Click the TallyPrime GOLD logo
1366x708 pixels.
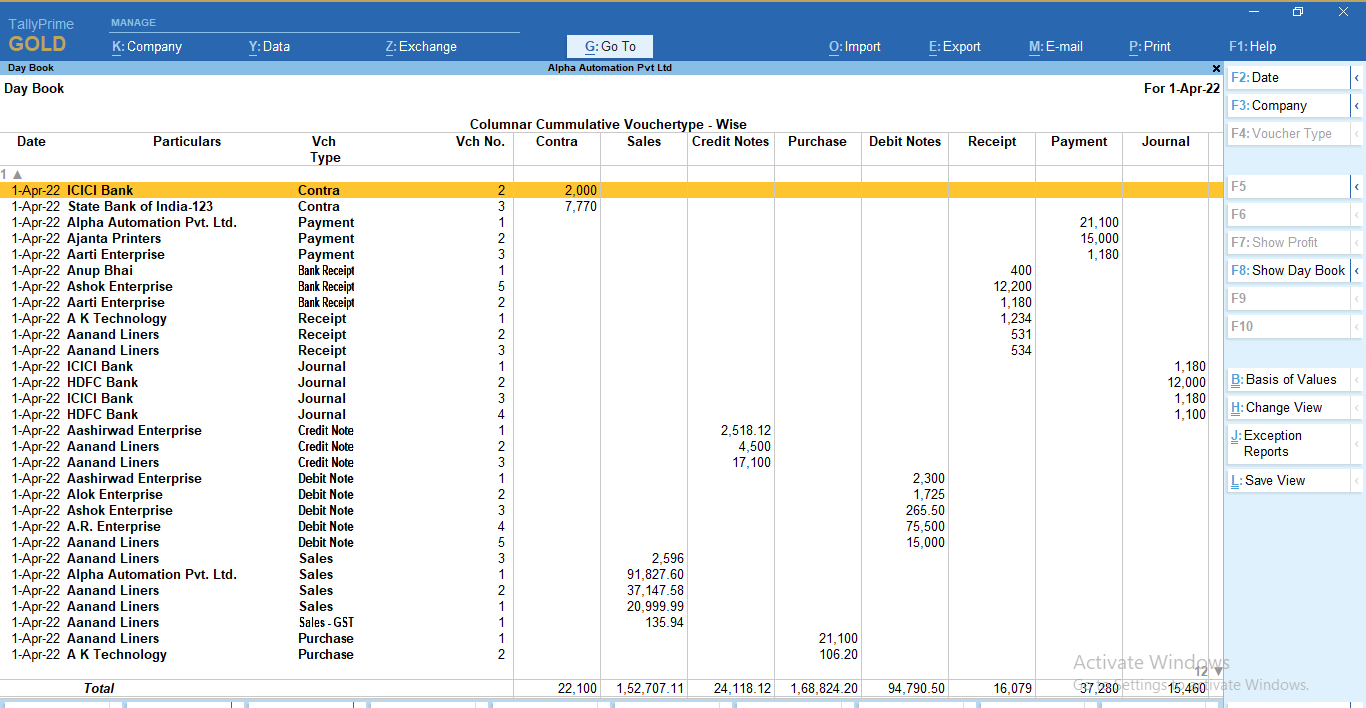tap(40, 33)
